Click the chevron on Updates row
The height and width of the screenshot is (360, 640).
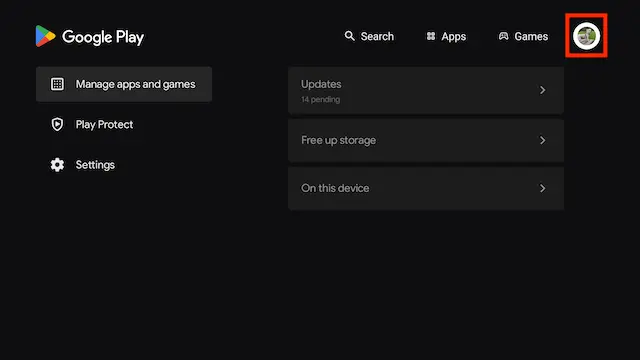click(542, 90)
